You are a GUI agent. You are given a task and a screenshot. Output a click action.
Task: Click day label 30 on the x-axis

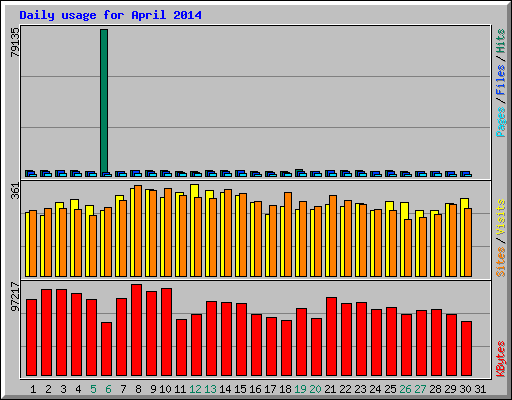click(x=465, y=389)
